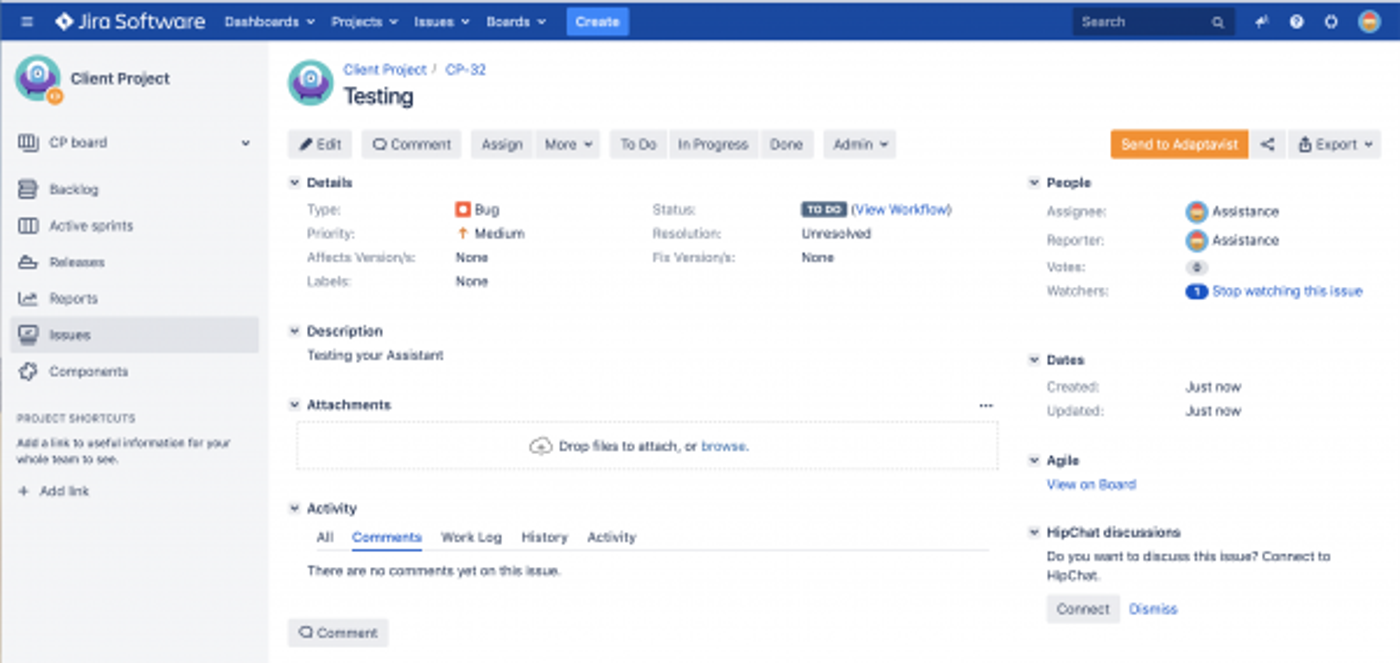Image resolution: width=1400 pixels, height=663 pixels.
Task: Collapse the Attachments section
Action: [294, 405]
